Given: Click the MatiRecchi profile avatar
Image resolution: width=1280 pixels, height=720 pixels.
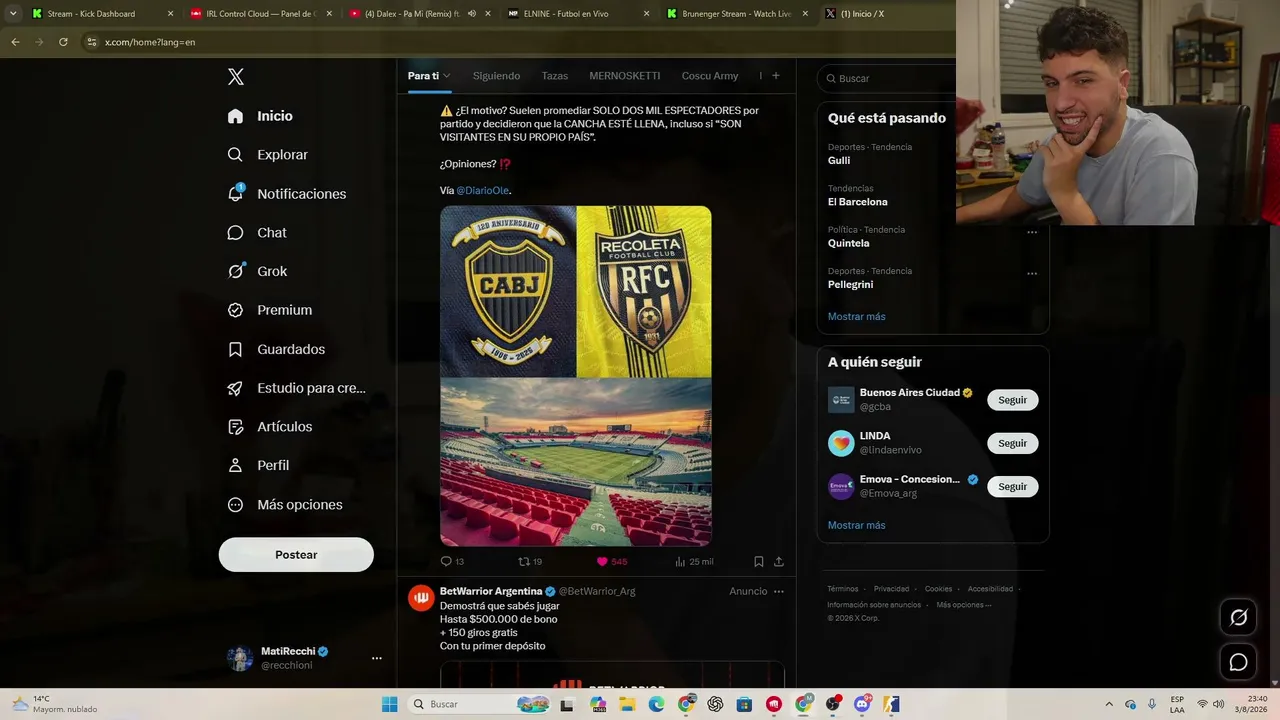Looking at the screenshot, I should pyautogui.click(x=240, y=658).
